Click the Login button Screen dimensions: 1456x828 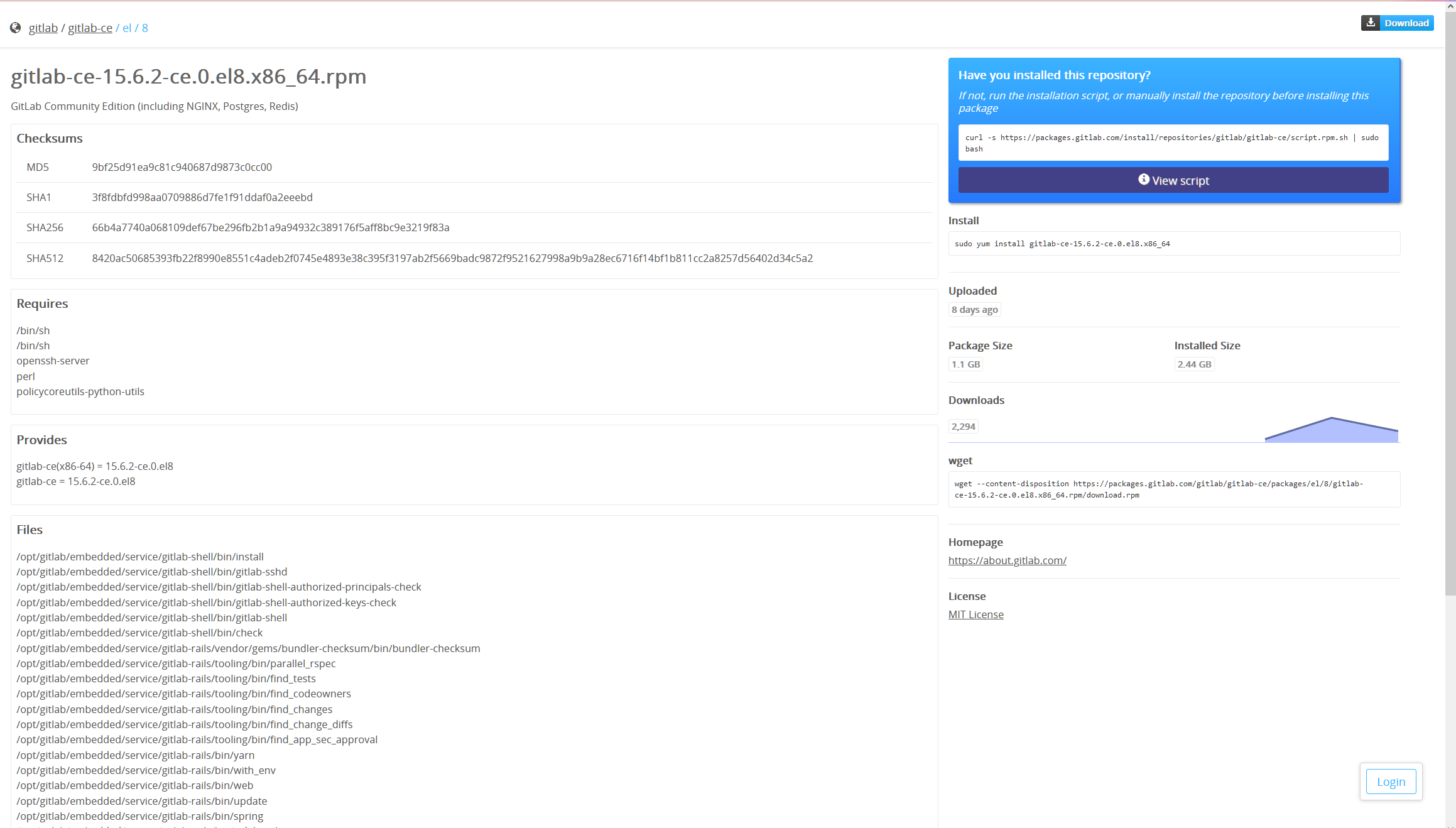click(x=1391, y=782)
